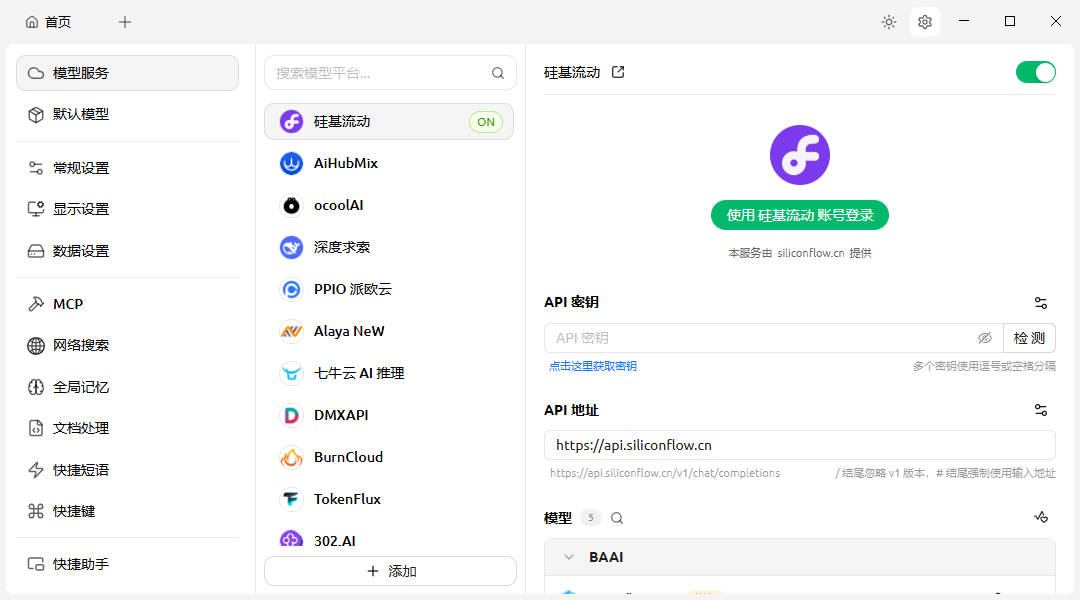Show the hidden API key with the eye icon
The image size is (1080, 600).
click(x=986, y=337)
